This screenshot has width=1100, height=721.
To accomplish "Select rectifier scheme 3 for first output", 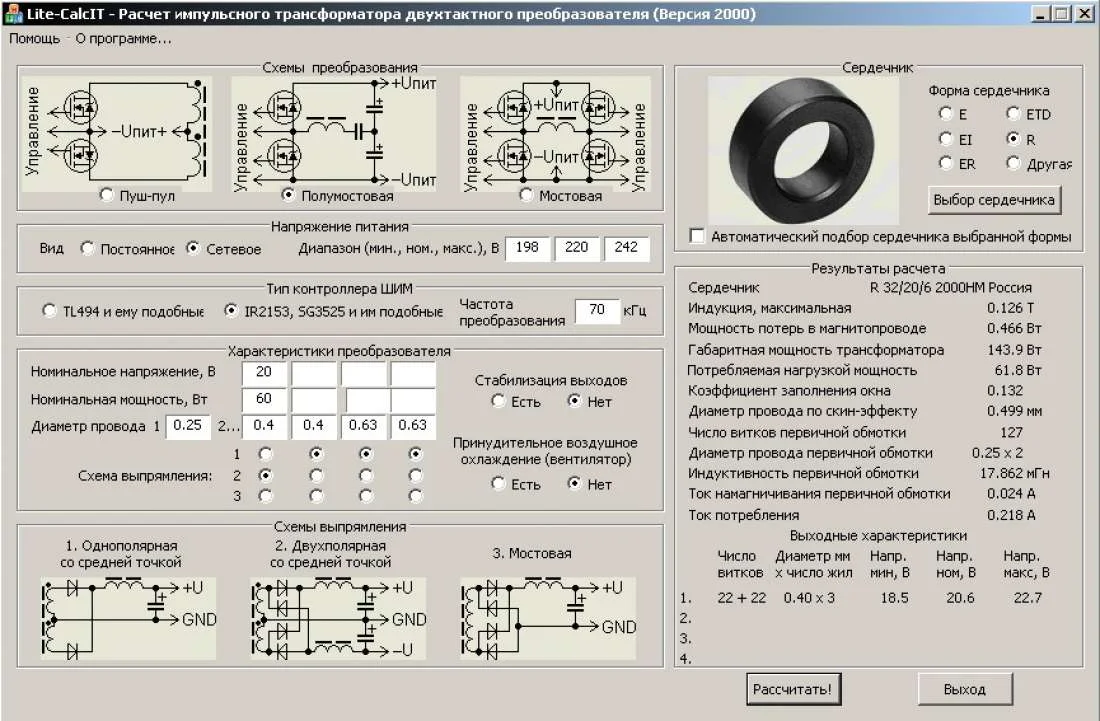I will point(265,496).
